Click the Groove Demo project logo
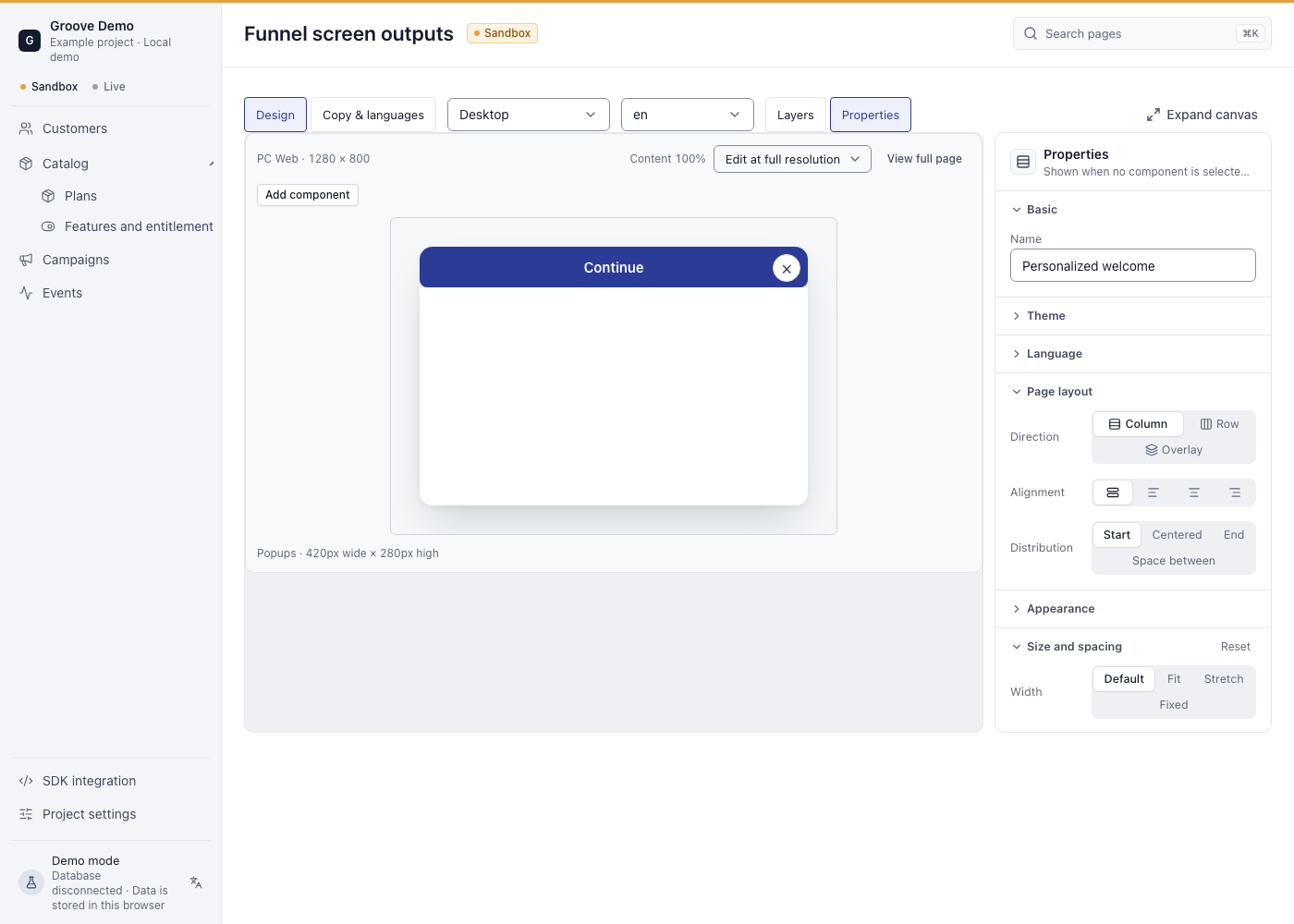Viewport: 1294px width, 924px height. (30, 41)
